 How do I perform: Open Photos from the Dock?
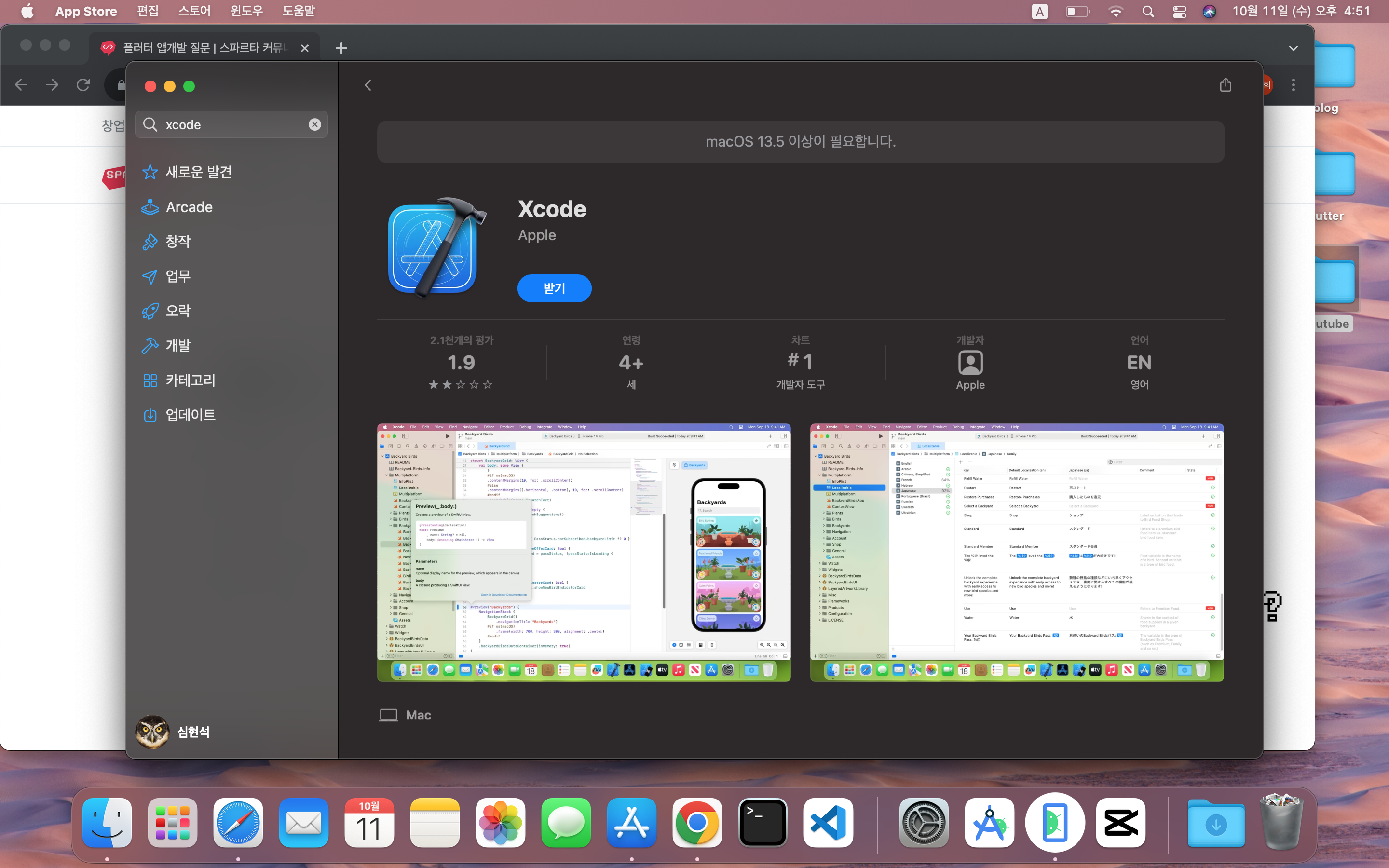tap(501, 823)
